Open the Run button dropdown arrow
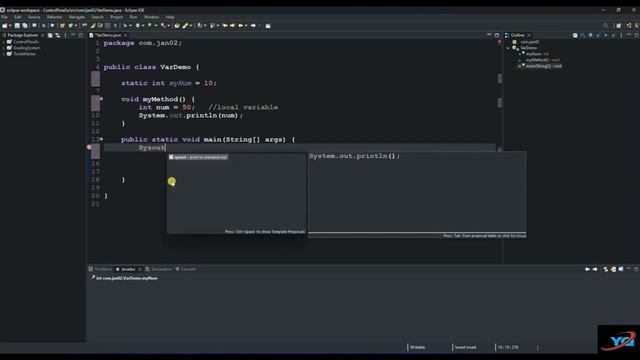The height and width of the screenshot is (360, 640). click(x=143, y=26)
